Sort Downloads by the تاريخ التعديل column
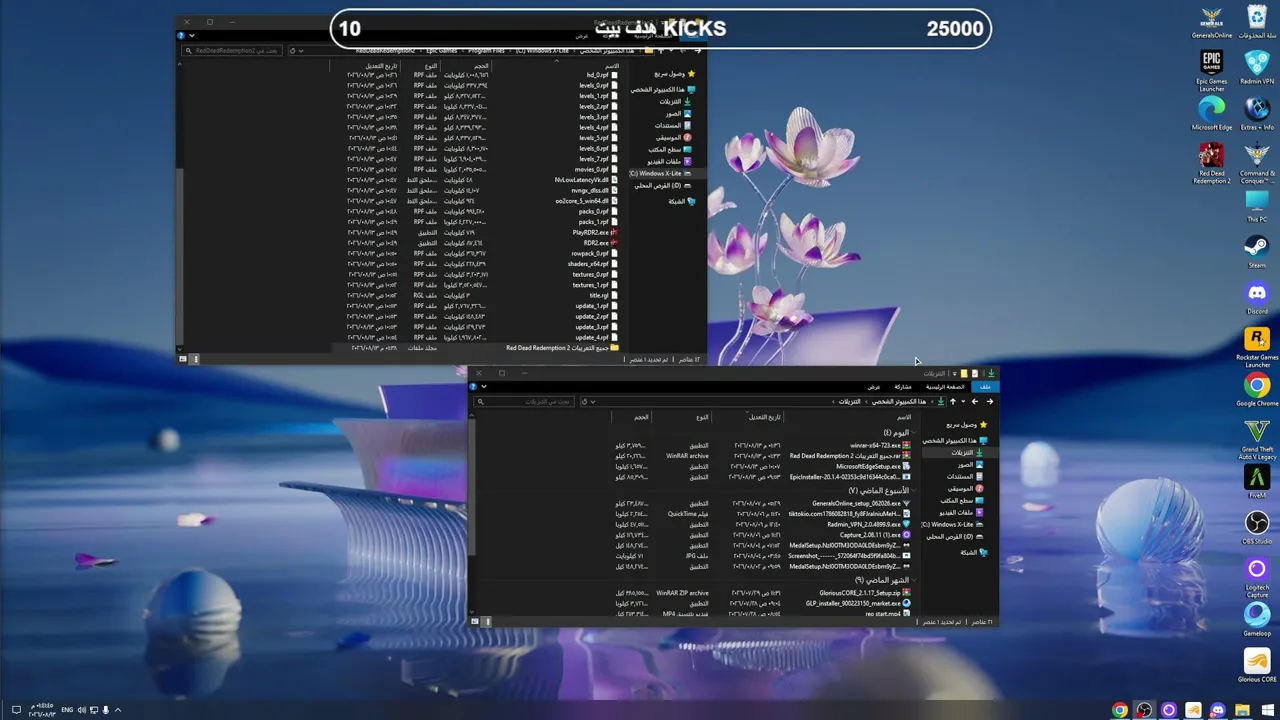The image size is (1280, 720). pyautogui.click(x=764, y=417)
